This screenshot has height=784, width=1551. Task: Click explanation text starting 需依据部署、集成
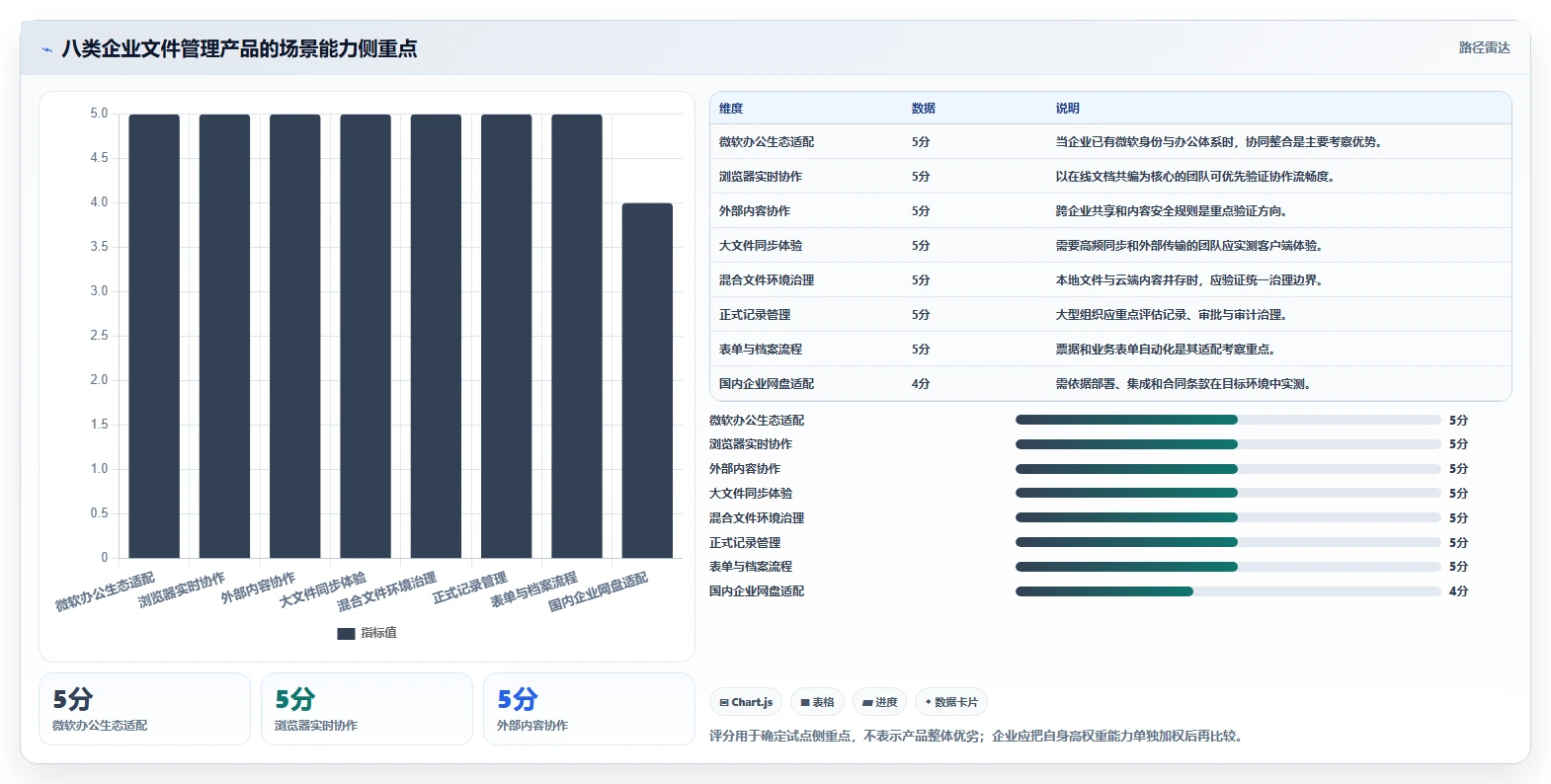pos(1184,384)
